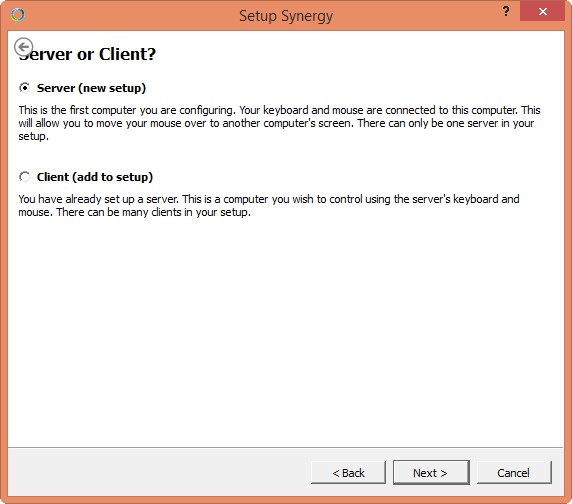This screenshot has height=504, width=572.
Task: Click the bold 'Server (new setup)' label text
Action: (x=91, y=88)
